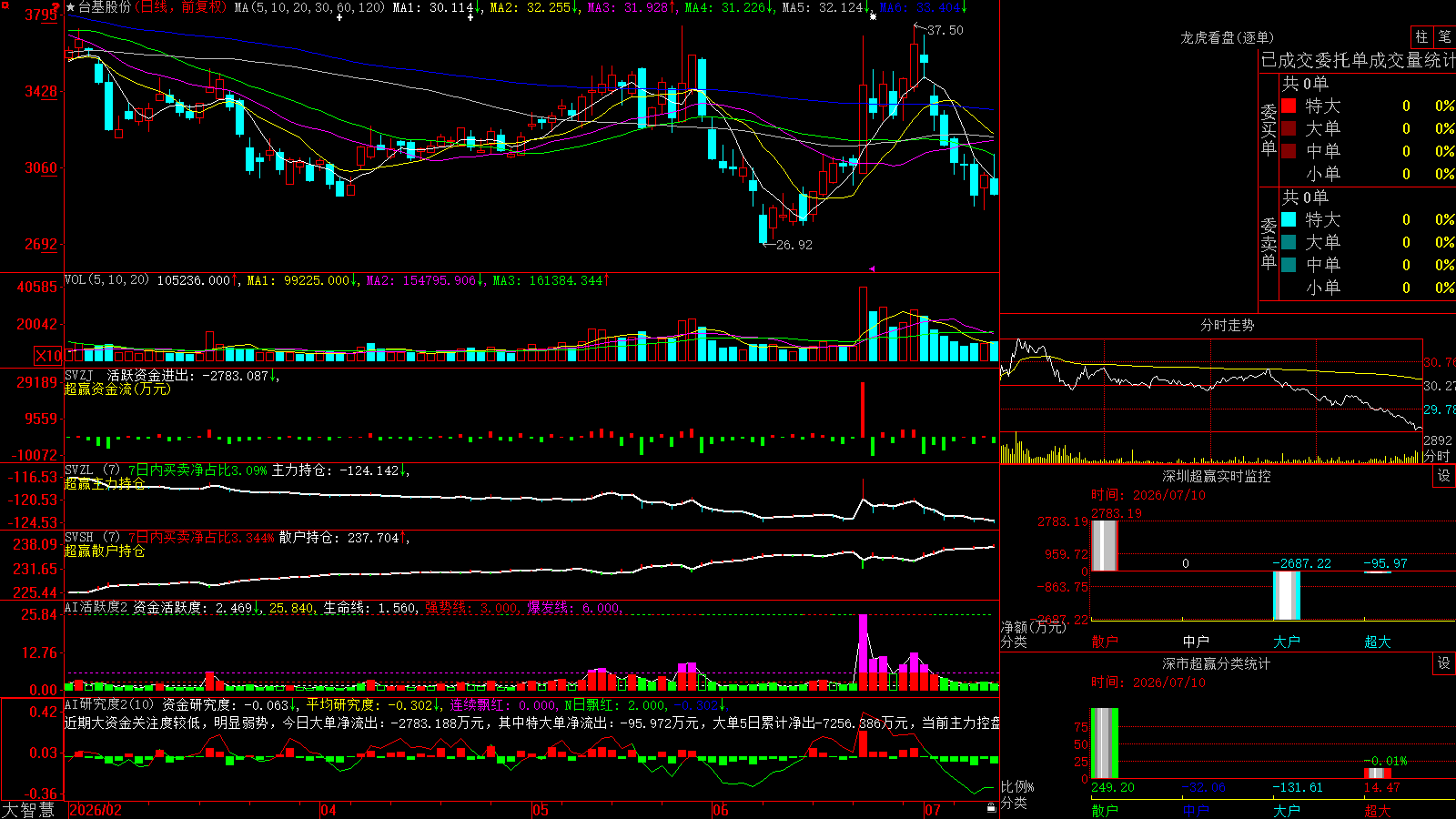Viewport: 1456px width, 819px height.
Task: Click the 大智慧 logo in the corner
Action: point(28,809)
